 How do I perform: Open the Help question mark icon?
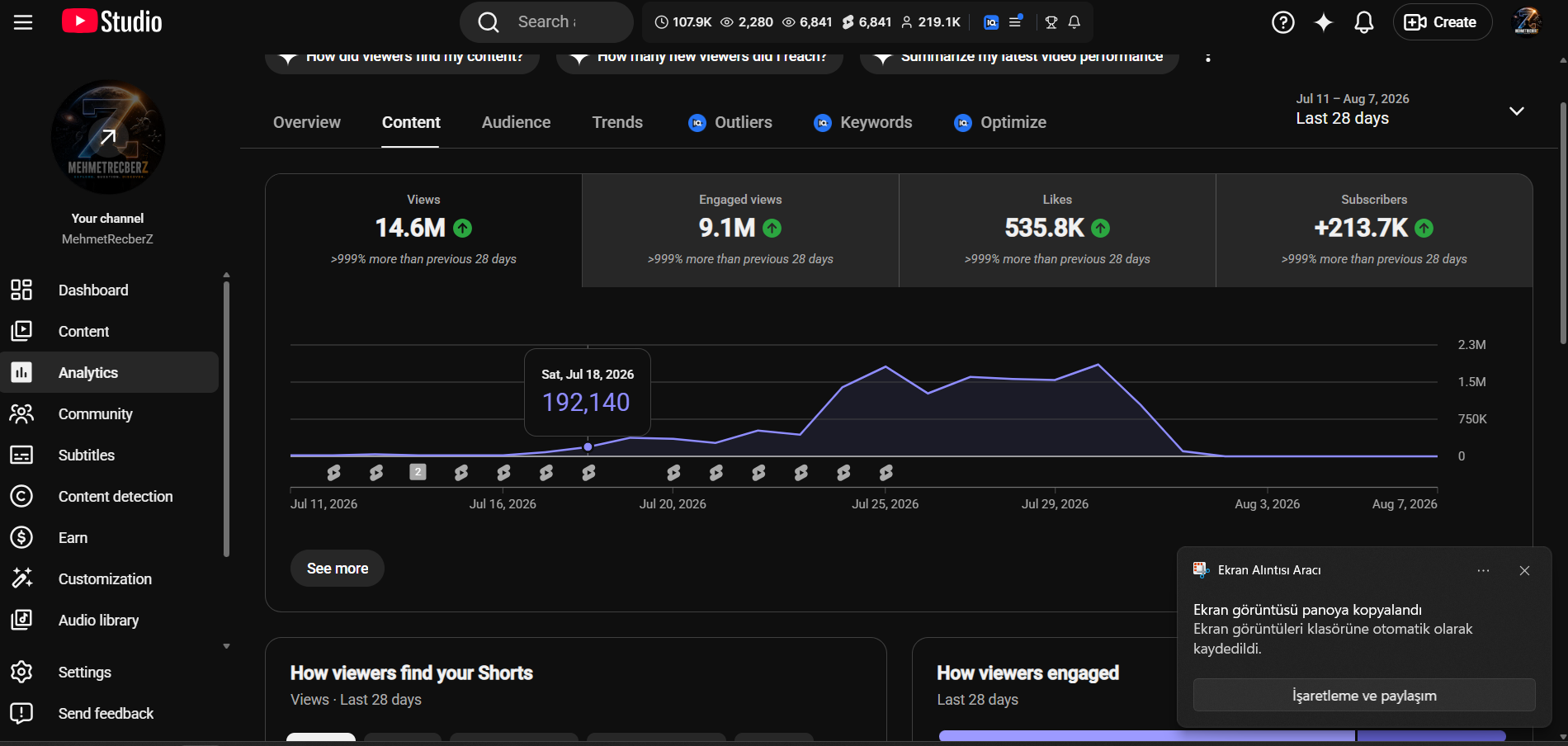tap(1283, 22)
